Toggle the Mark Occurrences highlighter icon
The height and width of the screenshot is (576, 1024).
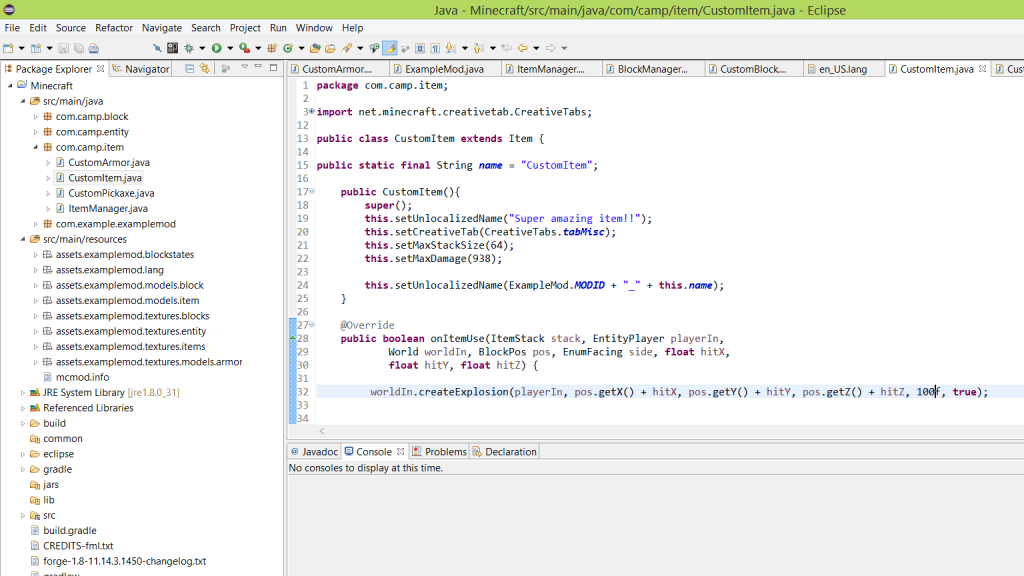pos(391,47)
